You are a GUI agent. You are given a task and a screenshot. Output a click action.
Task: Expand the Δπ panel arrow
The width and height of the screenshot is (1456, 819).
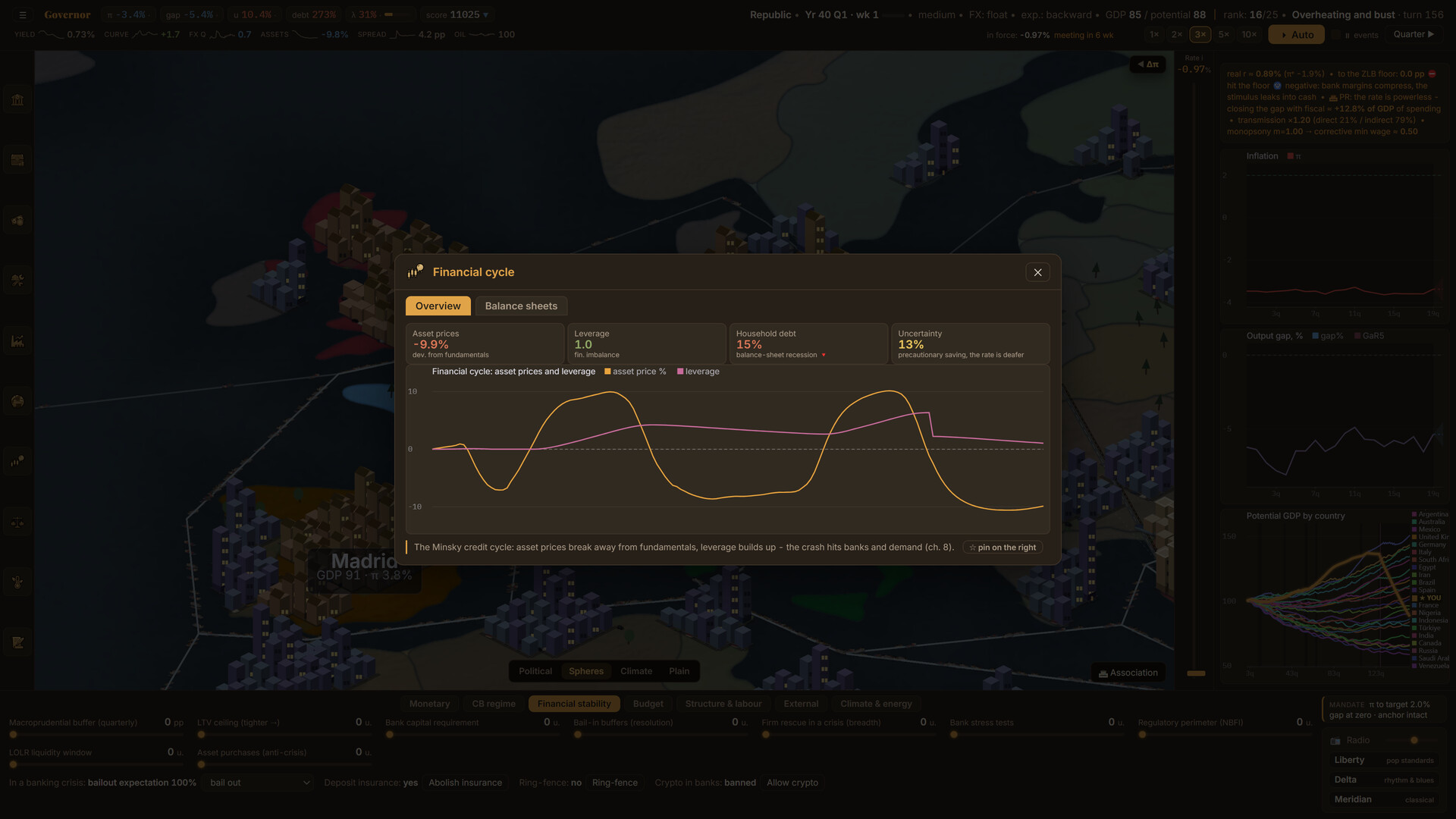[x=1147, y=64]
